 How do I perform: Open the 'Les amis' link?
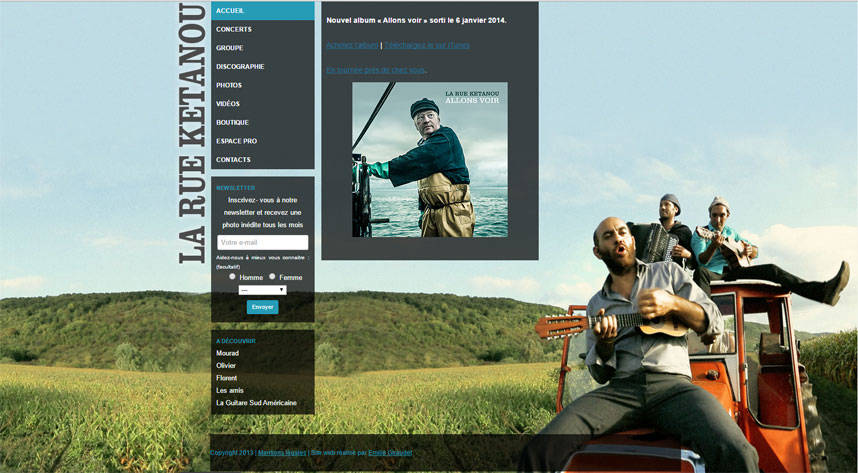[x=230, y=390]
